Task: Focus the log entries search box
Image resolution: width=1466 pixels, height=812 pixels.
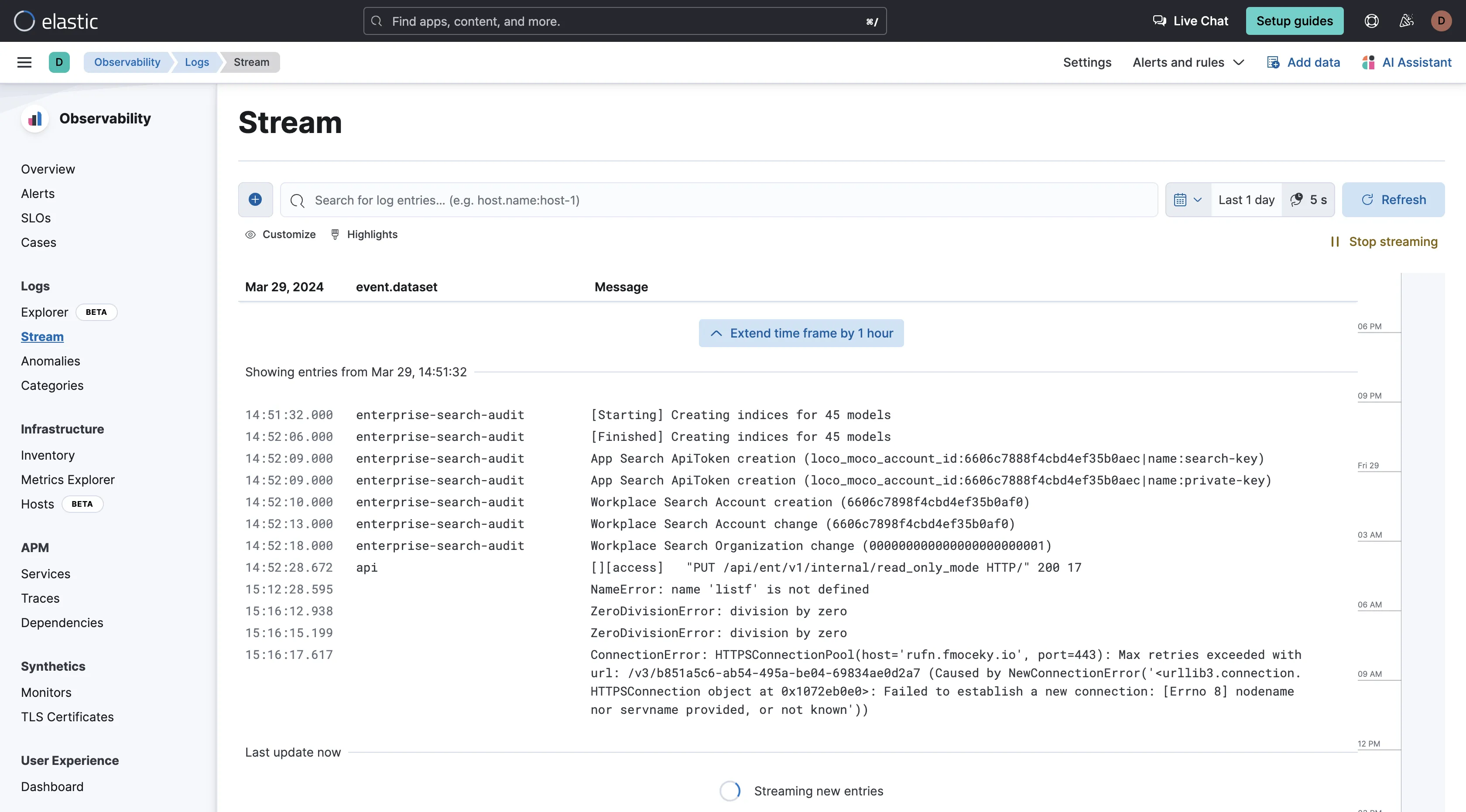Action: (x=719, y=200)
